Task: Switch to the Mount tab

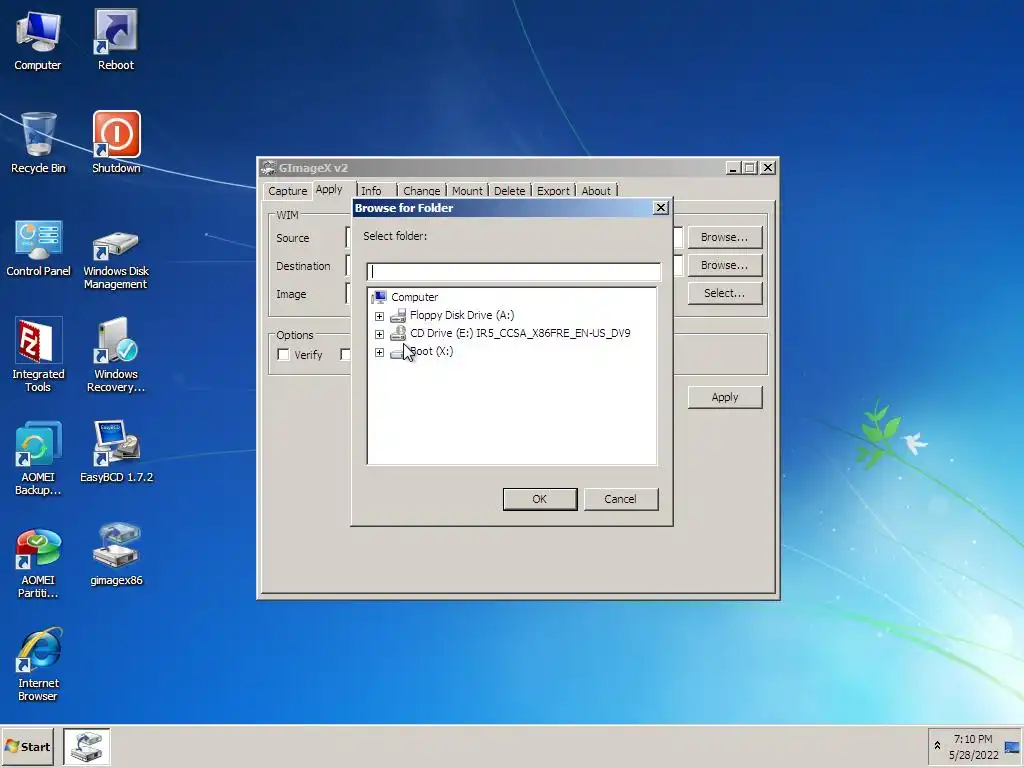Action: click(x=467, y=191)
